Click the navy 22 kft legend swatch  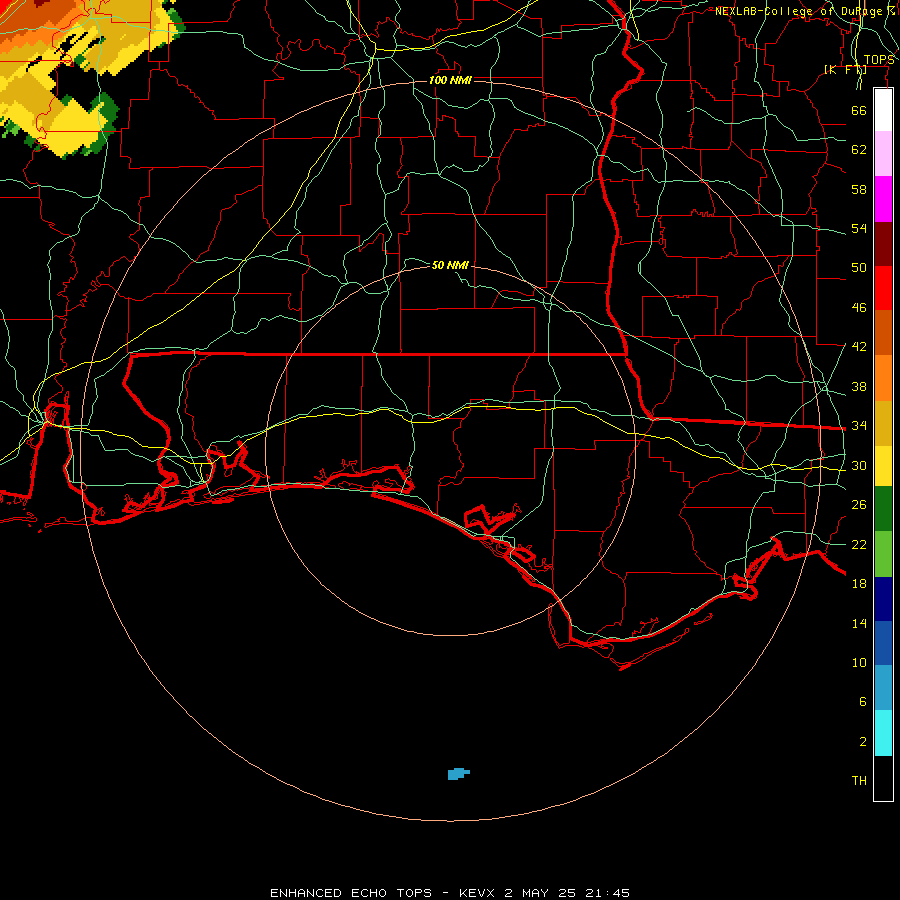coord(883,599)
